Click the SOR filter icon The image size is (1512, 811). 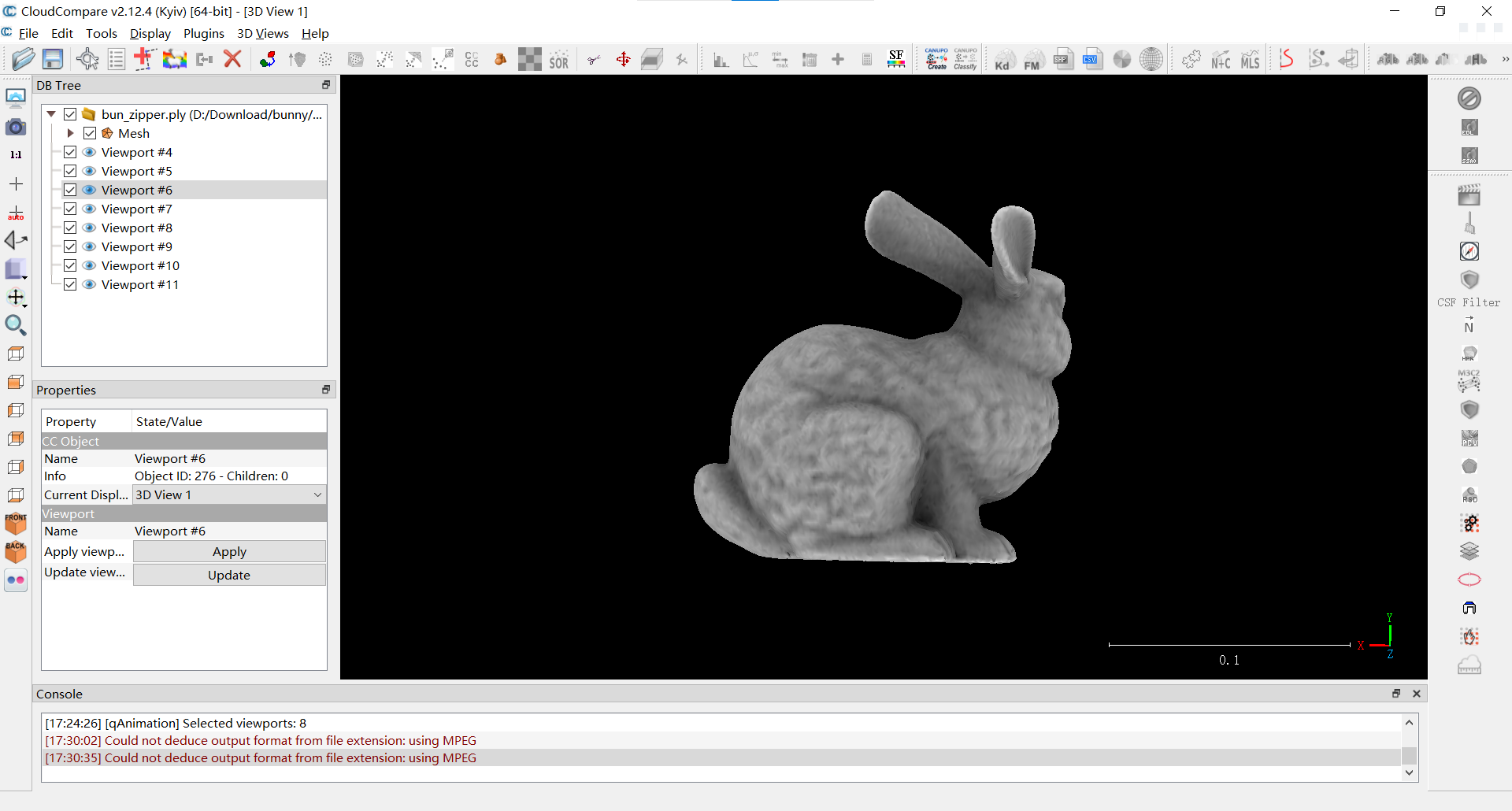[x=559, y=61]
